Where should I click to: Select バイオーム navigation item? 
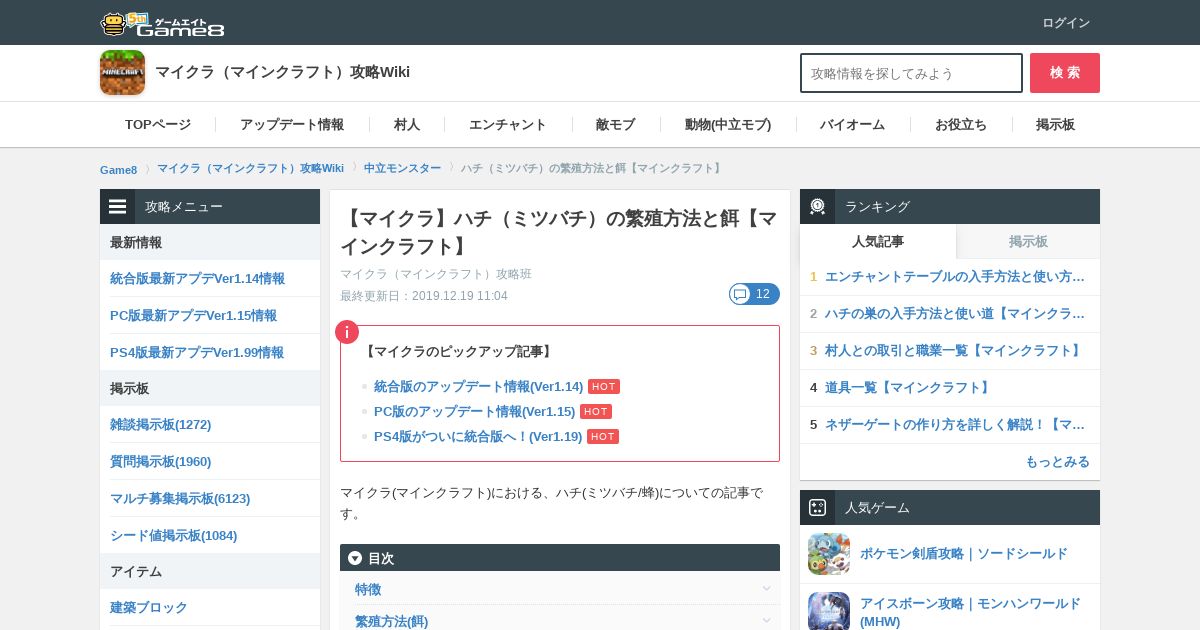pyautogui.click(x=853, y=125)
